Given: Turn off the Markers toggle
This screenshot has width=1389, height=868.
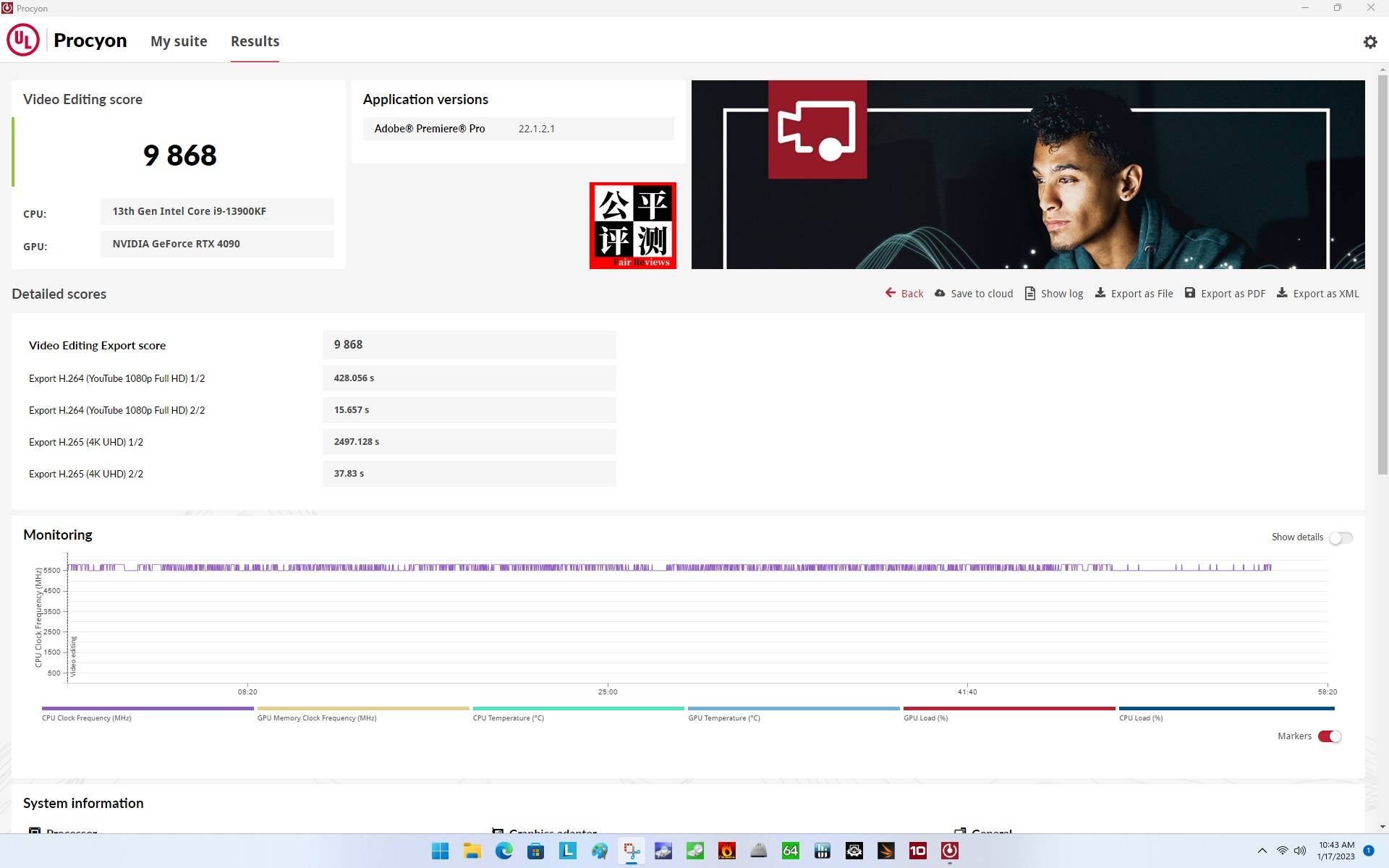Looking at the screenshot, I should point(1329,736).
